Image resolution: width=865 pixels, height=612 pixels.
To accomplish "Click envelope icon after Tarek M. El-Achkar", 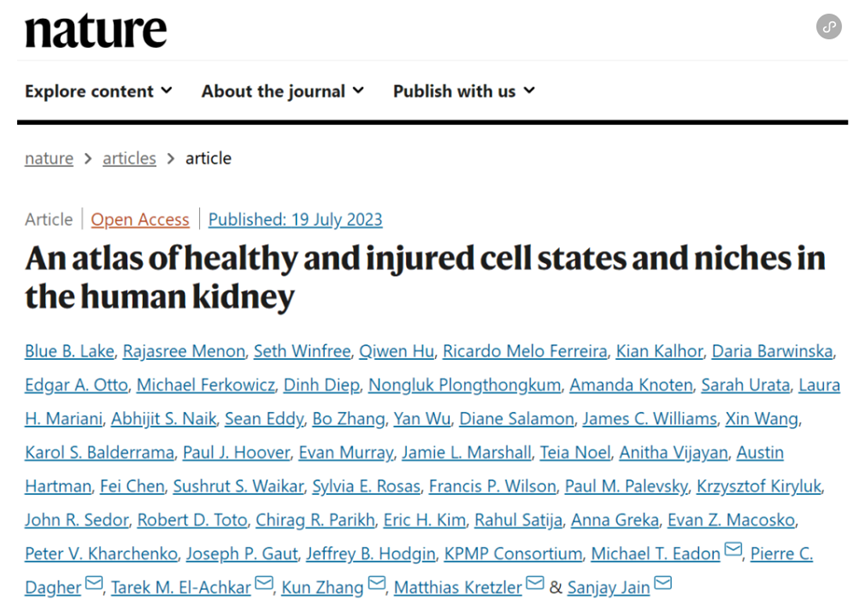I will pyautogui.click(x=264, y=583).
